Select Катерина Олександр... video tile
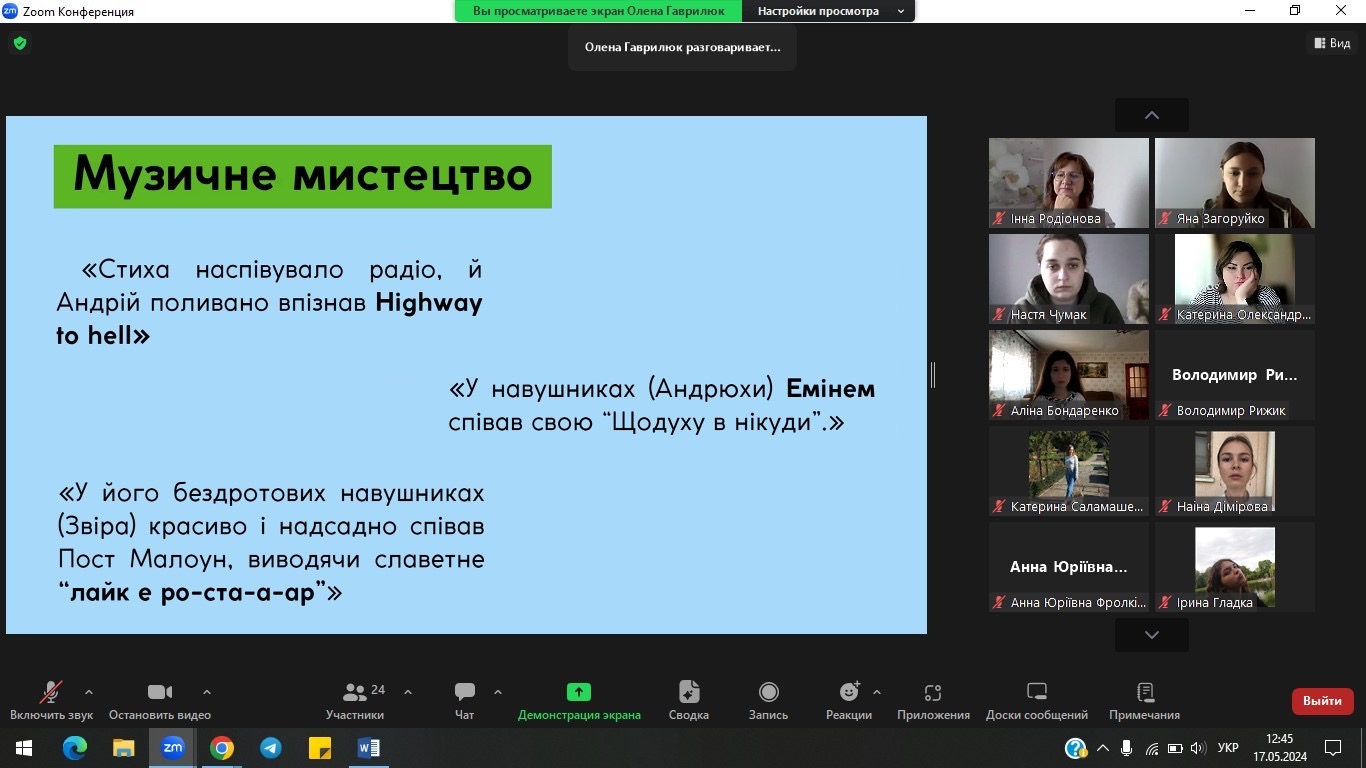The width and height of the screenshot is (1366, 768). 1235,279
